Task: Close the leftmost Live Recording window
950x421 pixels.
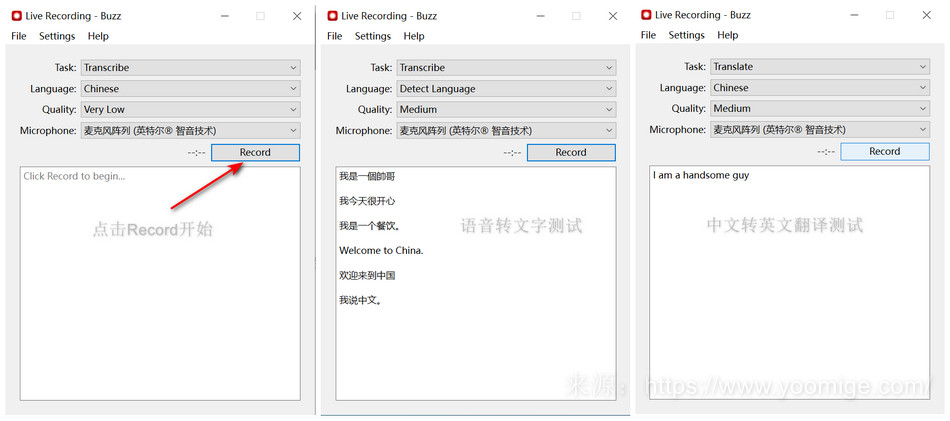Action: 297,16
